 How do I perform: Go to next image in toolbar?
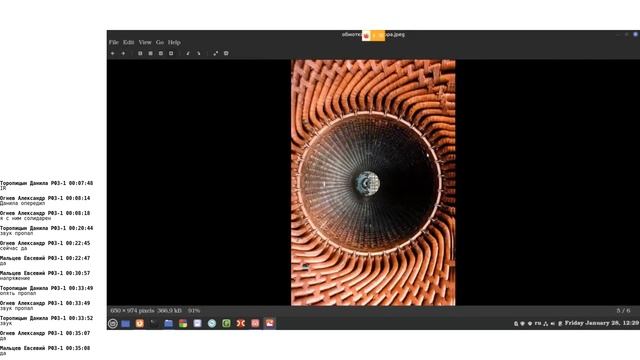123,53
